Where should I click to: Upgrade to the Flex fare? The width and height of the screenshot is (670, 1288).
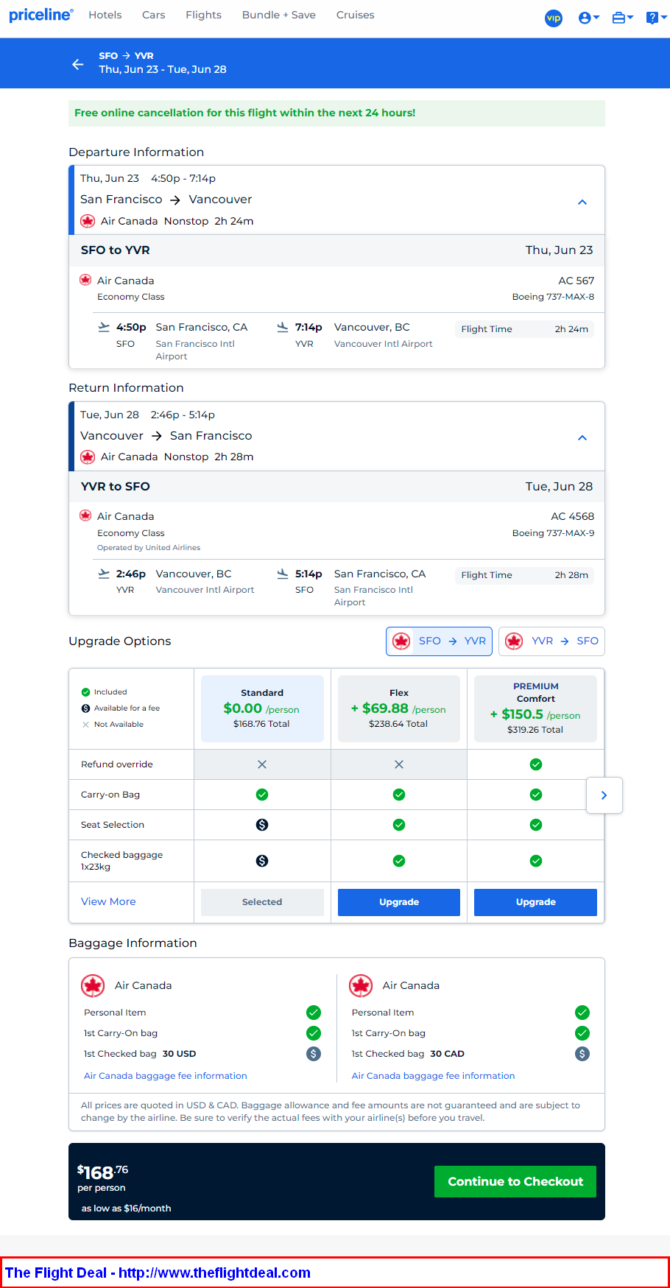point(399,902)
